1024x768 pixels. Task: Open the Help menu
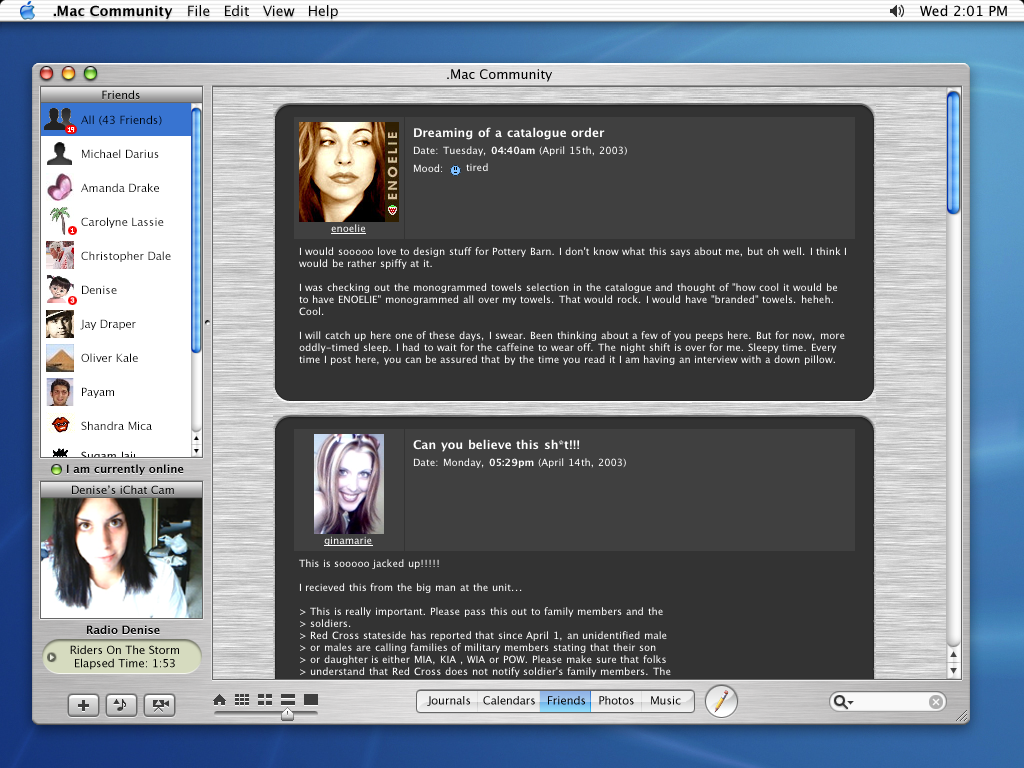point(323,11)
